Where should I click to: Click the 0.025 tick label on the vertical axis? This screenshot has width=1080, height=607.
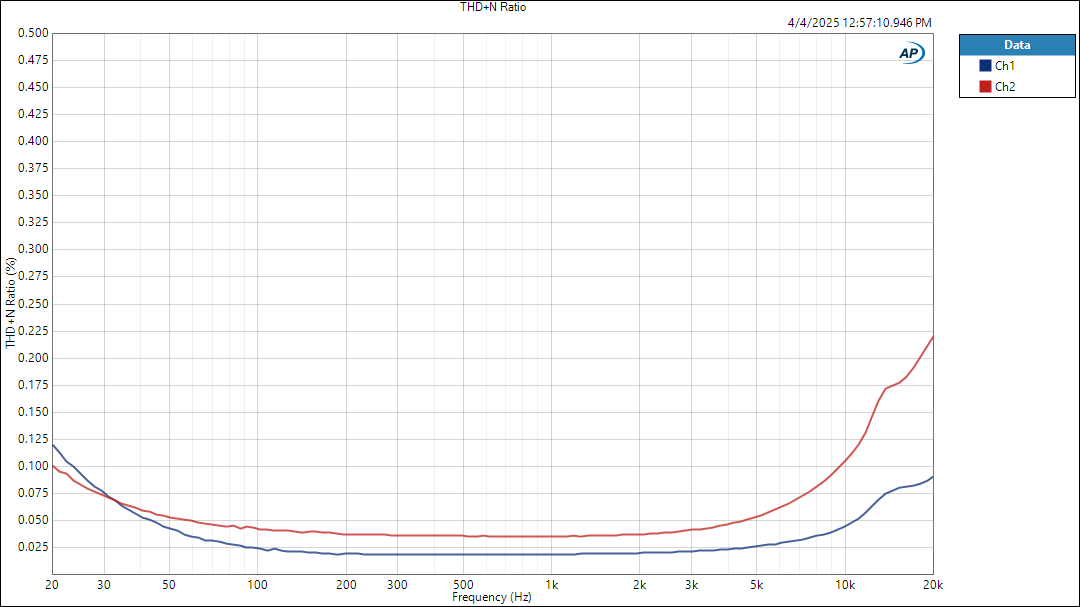pos(33,547)
